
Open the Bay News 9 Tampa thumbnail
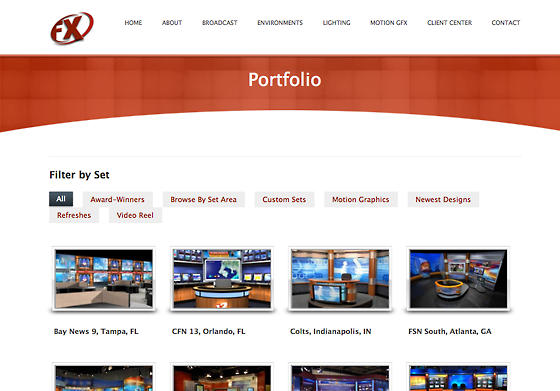click(104, 279)
